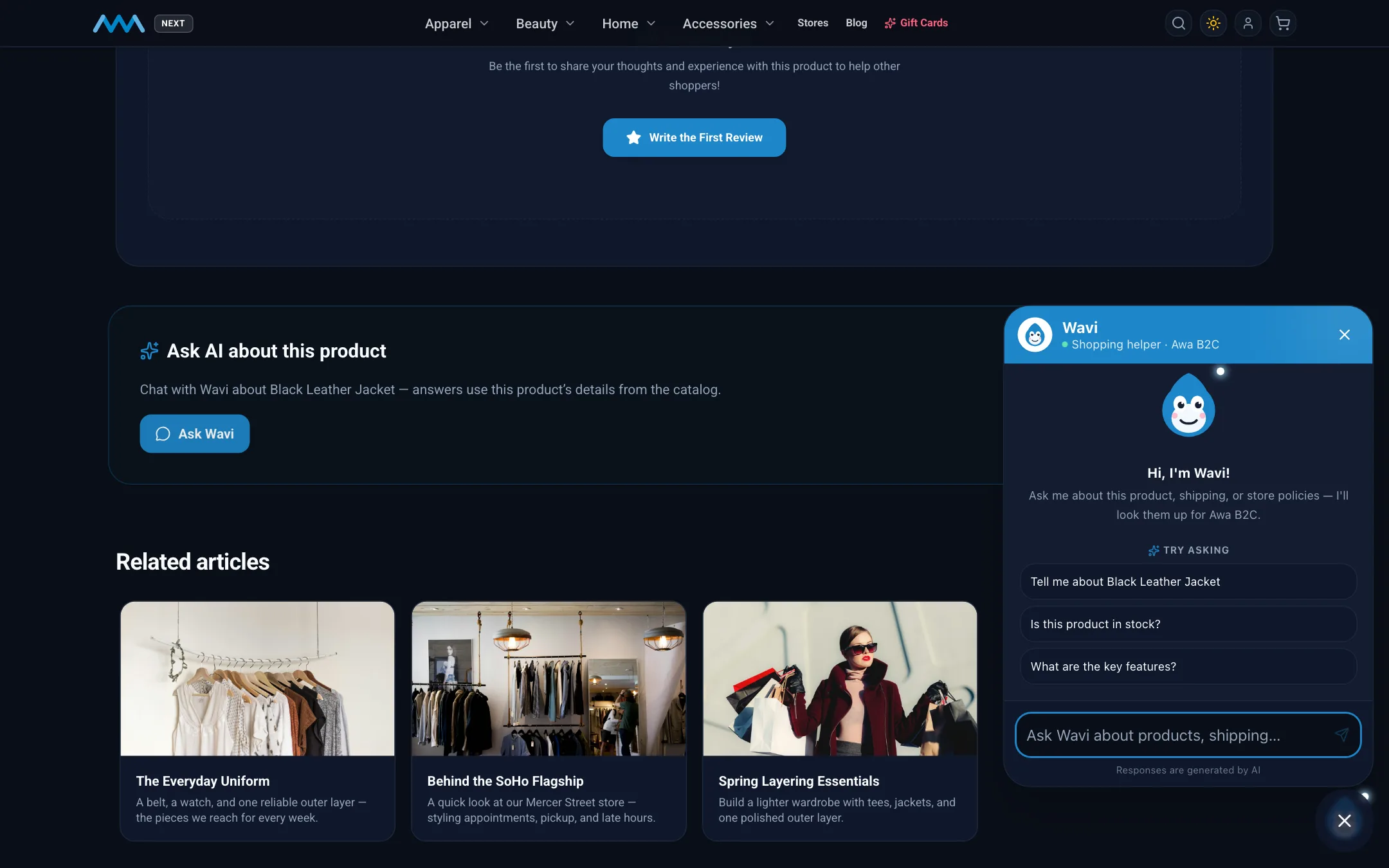Image resolution: width=1389 pixels, height=868 pixels.
Task: Click the send message paper plane icon
Action: [x=1341, y=735]
